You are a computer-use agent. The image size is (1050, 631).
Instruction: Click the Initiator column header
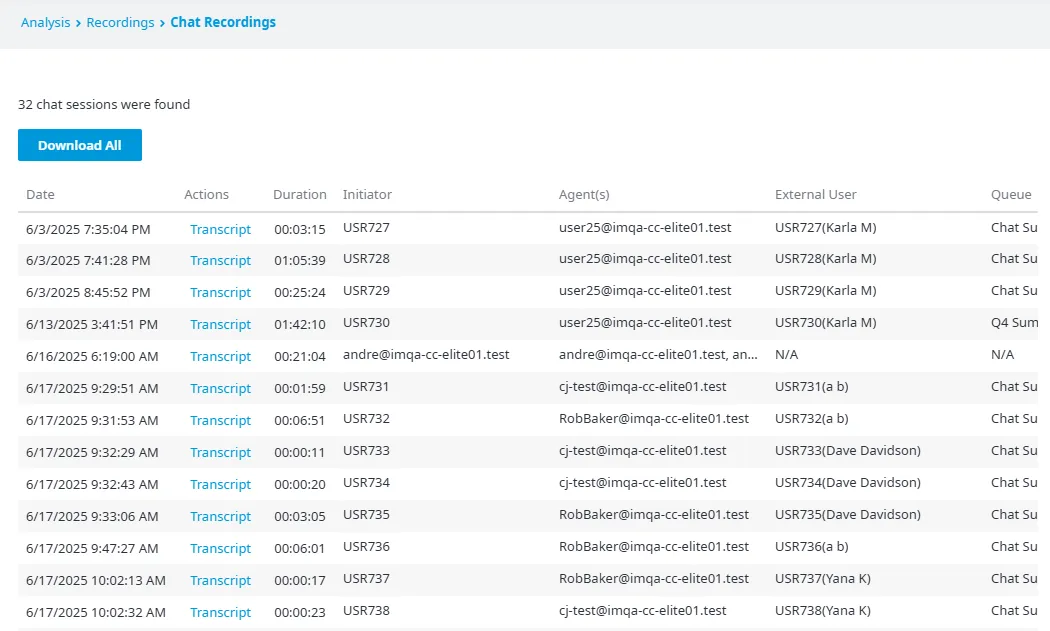click(x=367, y=194)
